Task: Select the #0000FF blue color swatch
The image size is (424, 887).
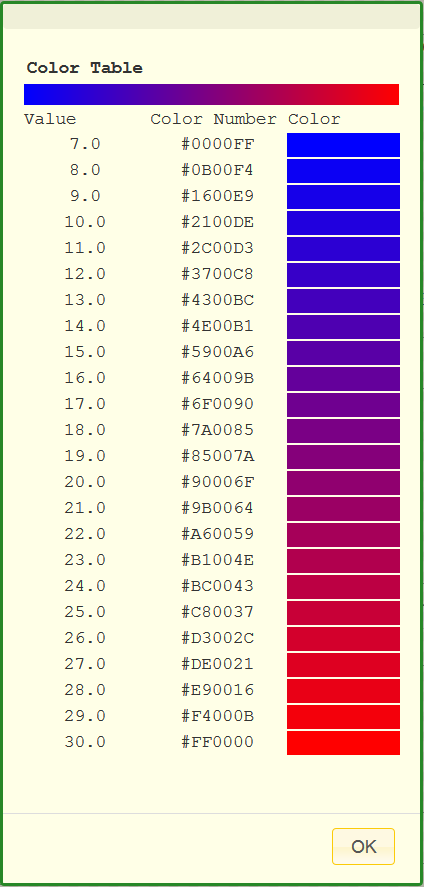Action: [343, 145]
